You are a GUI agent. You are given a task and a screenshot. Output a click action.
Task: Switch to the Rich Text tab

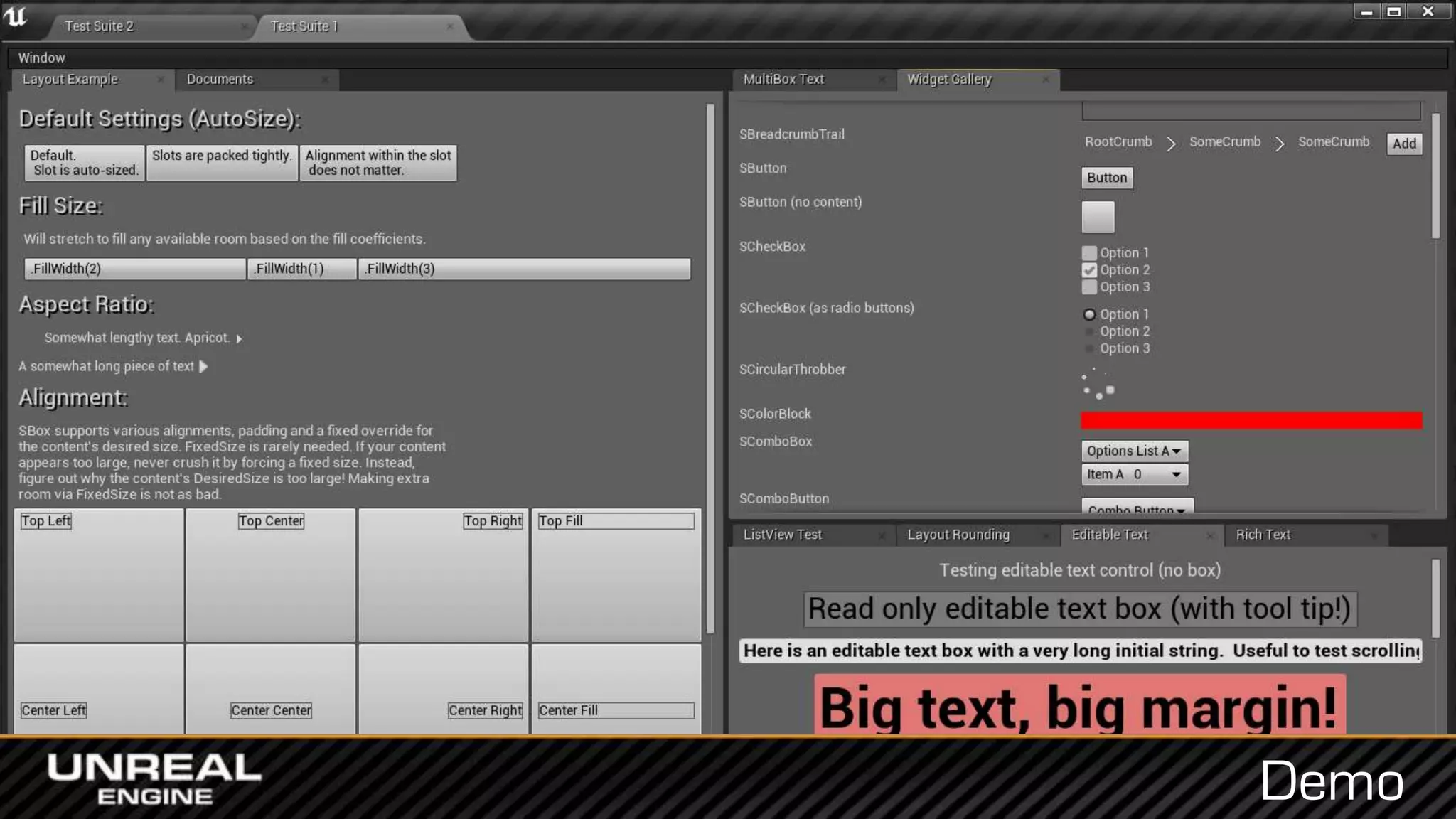click(1263, 535)
